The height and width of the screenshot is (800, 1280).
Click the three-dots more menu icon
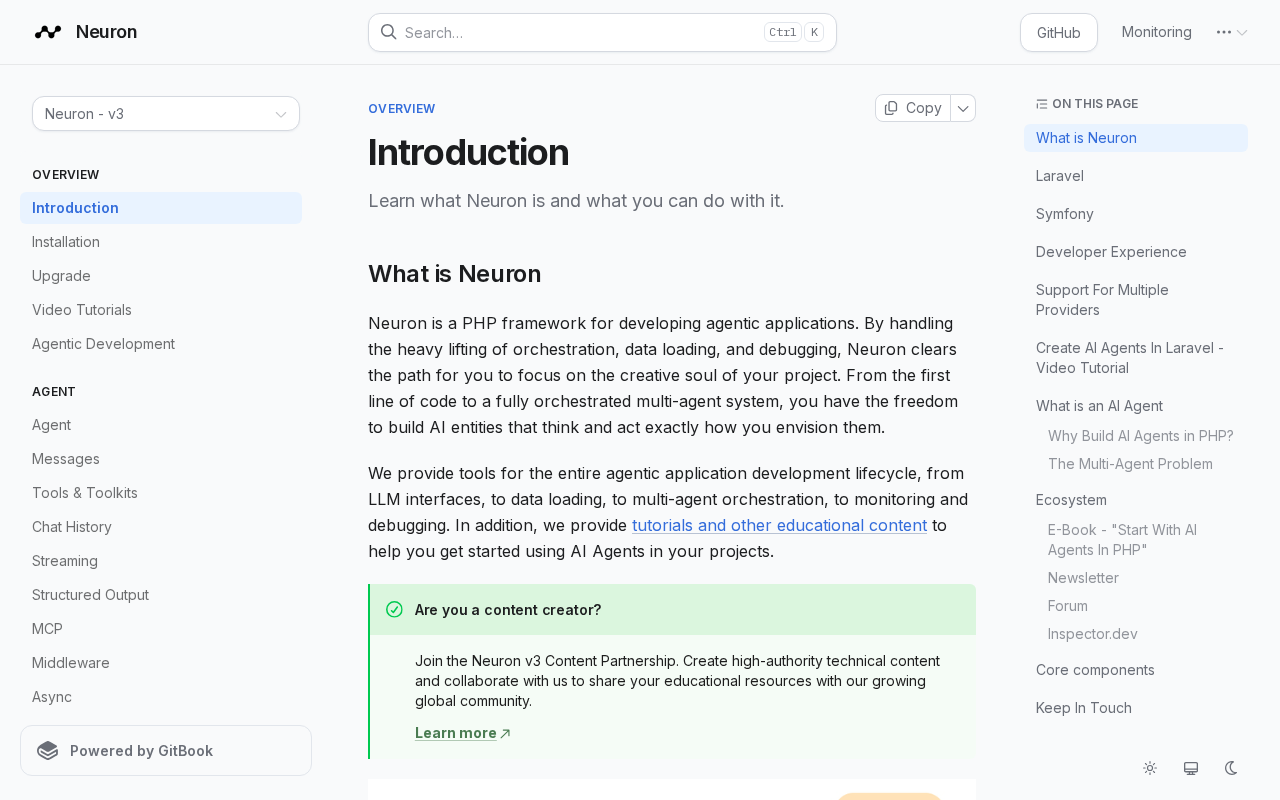[1223, 32]
